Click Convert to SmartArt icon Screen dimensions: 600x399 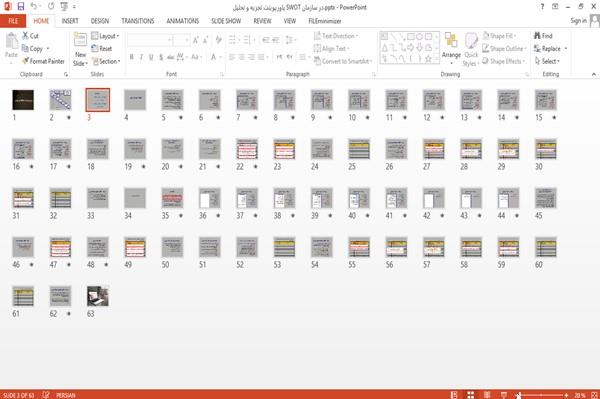coord(317,61)
